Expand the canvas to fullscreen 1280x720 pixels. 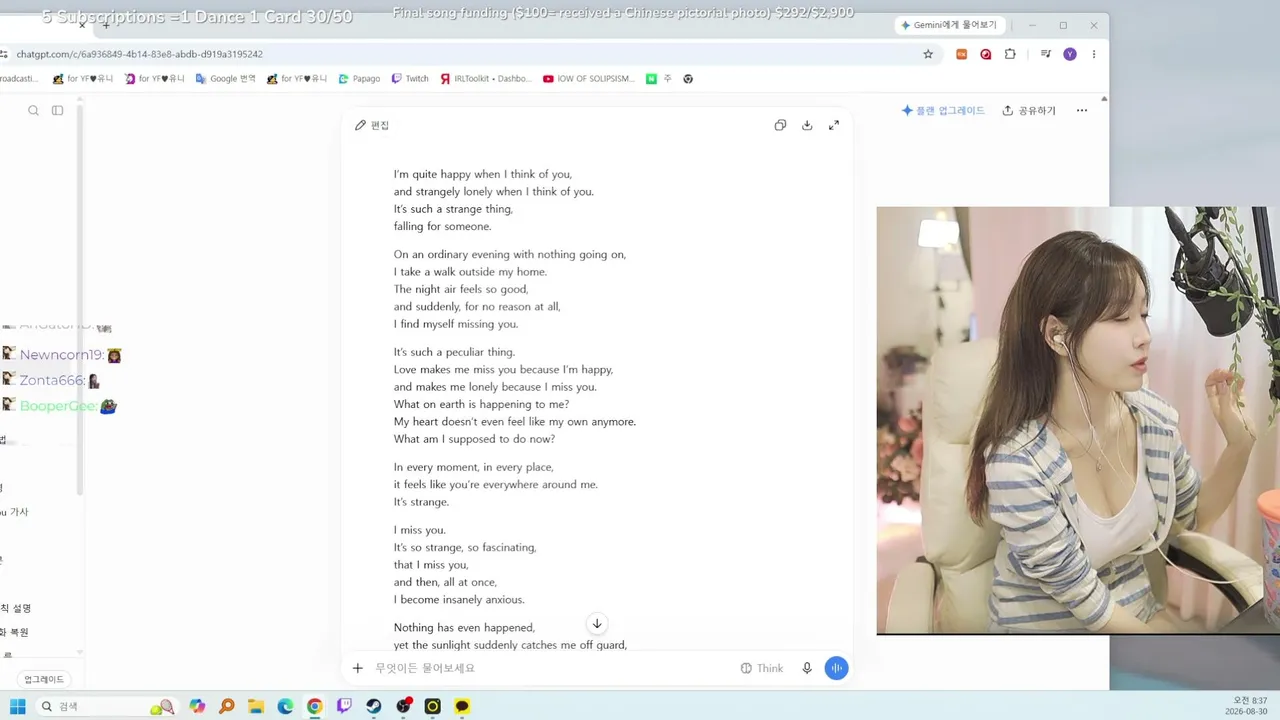tap(834, 125)
